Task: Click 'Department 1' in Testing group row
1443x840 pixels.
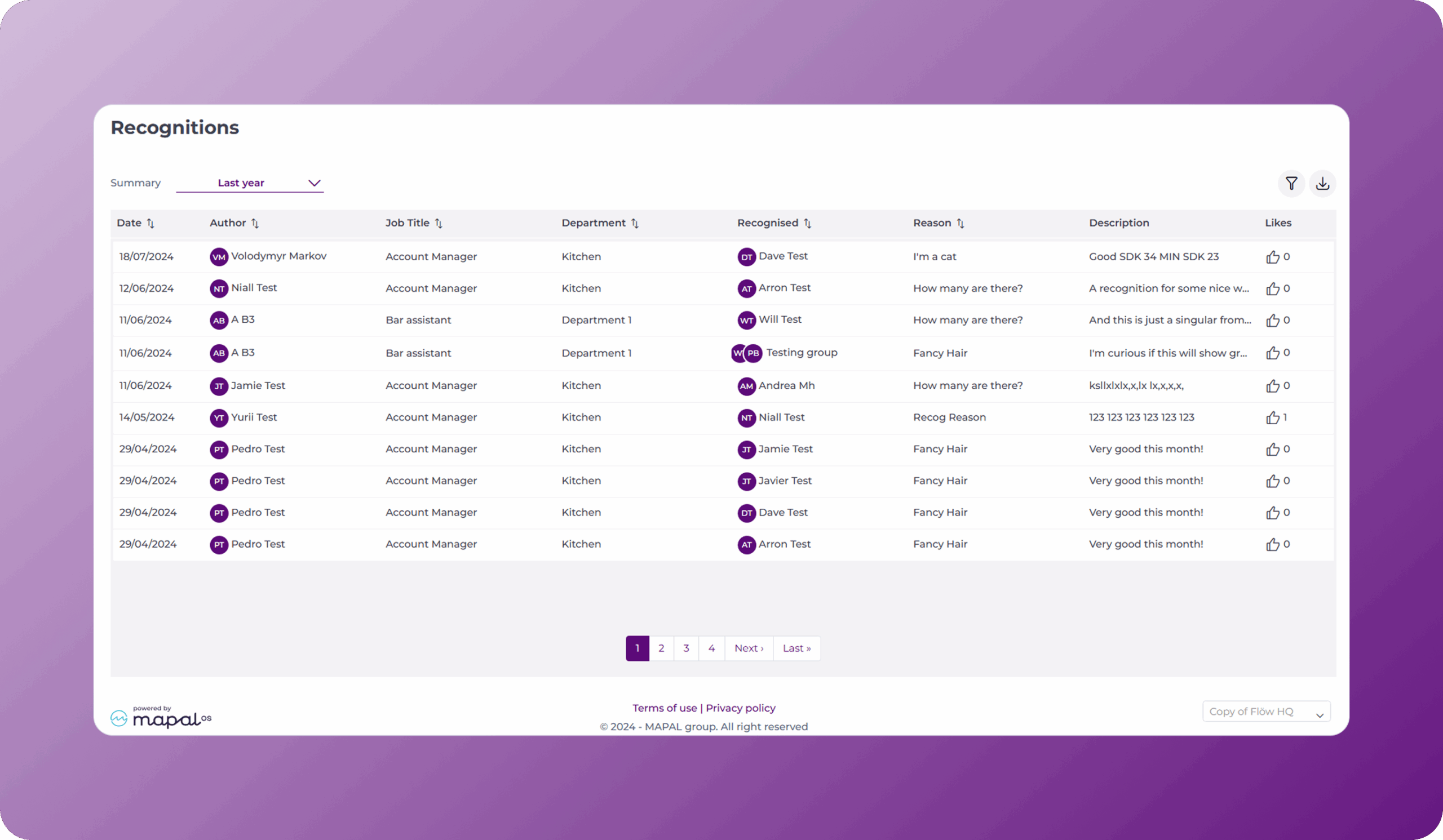Action: (x=596, y=353)
